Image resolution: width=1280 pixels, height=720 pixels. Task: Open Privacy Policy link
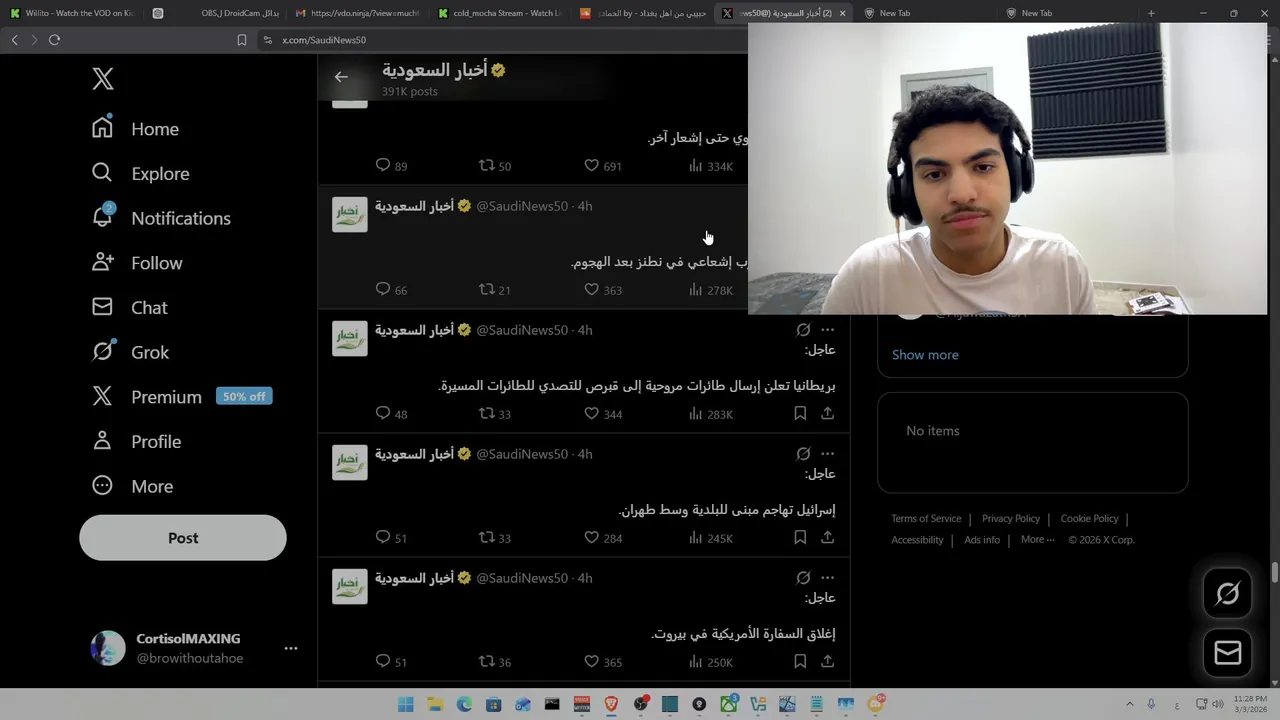(1011, 518)
